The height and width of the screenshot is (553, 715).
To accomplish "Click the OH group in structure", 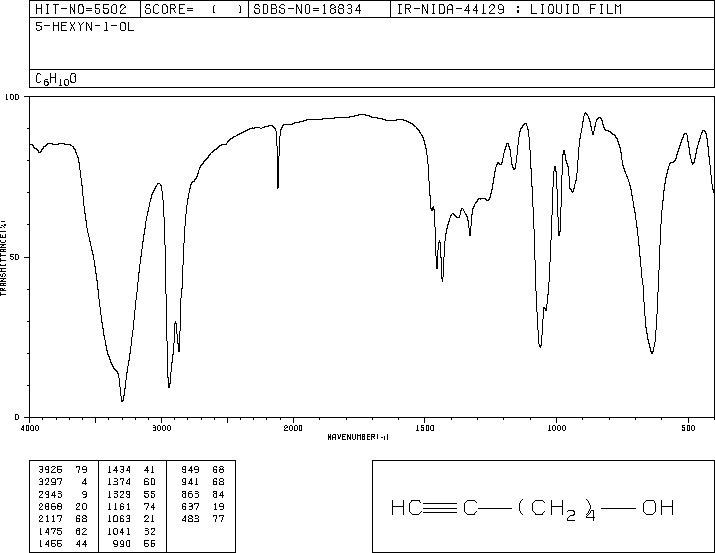I will click(x=658, y=508).
